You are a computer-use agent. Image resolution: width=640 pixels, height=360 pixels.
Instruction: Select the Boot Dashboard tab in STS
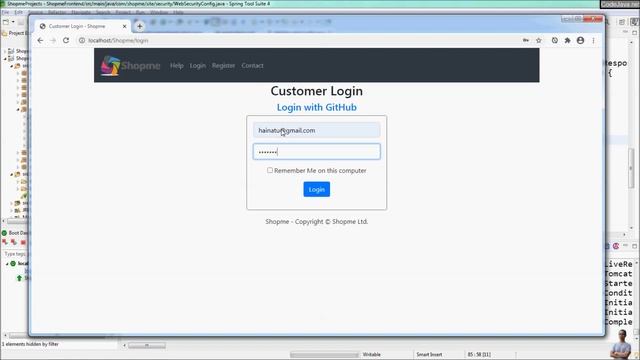click(x=16, y=233)
